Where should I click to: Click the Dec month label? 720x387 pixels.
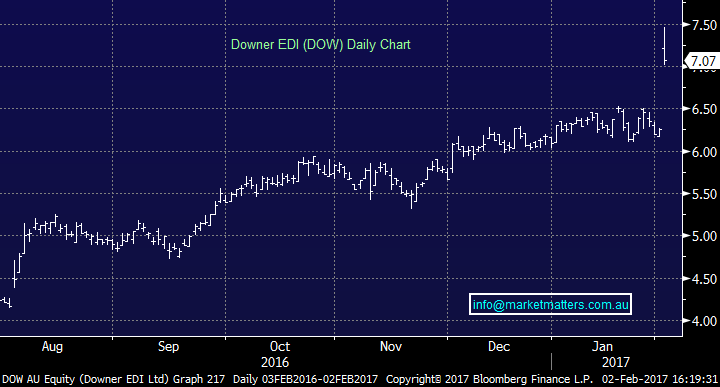(x=499, y=346)
